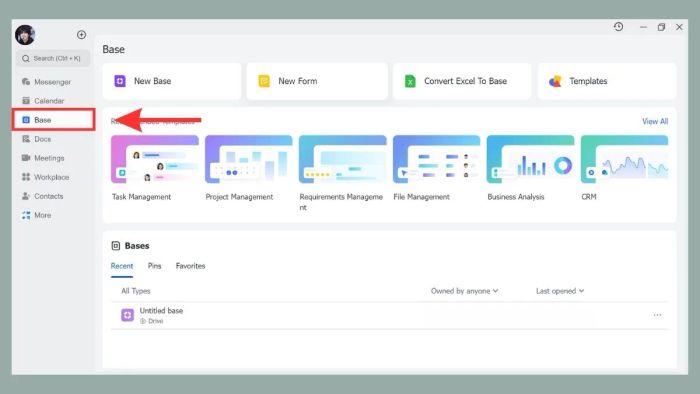Image resolution: width=700 pixels, height=394 pixels.
Task: Click the Bases section icon
Action: point(116,246)
